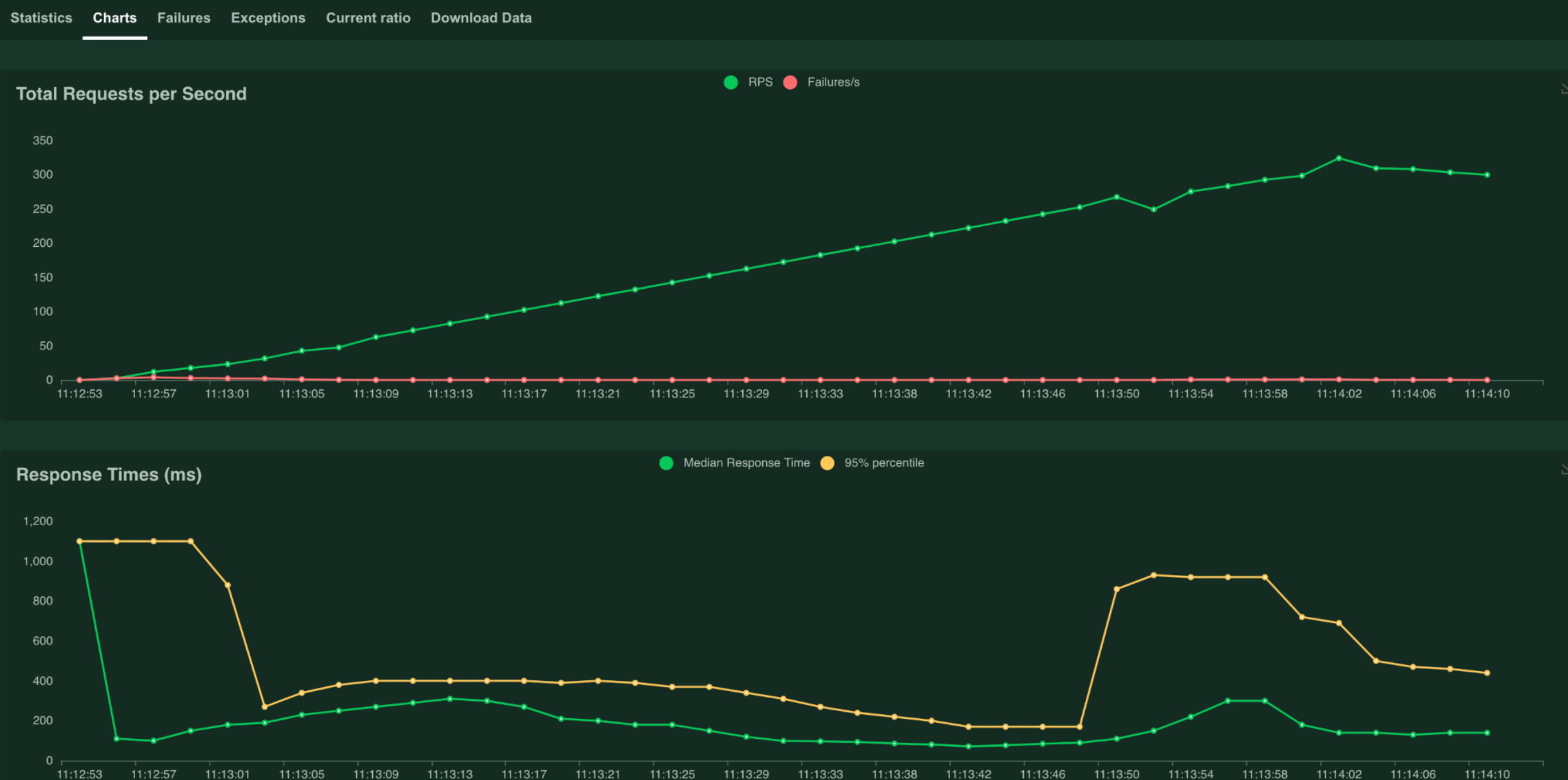Toggle the Median Response Time legend label
This screenshot has width=1568, height=780.
[746, 463]
